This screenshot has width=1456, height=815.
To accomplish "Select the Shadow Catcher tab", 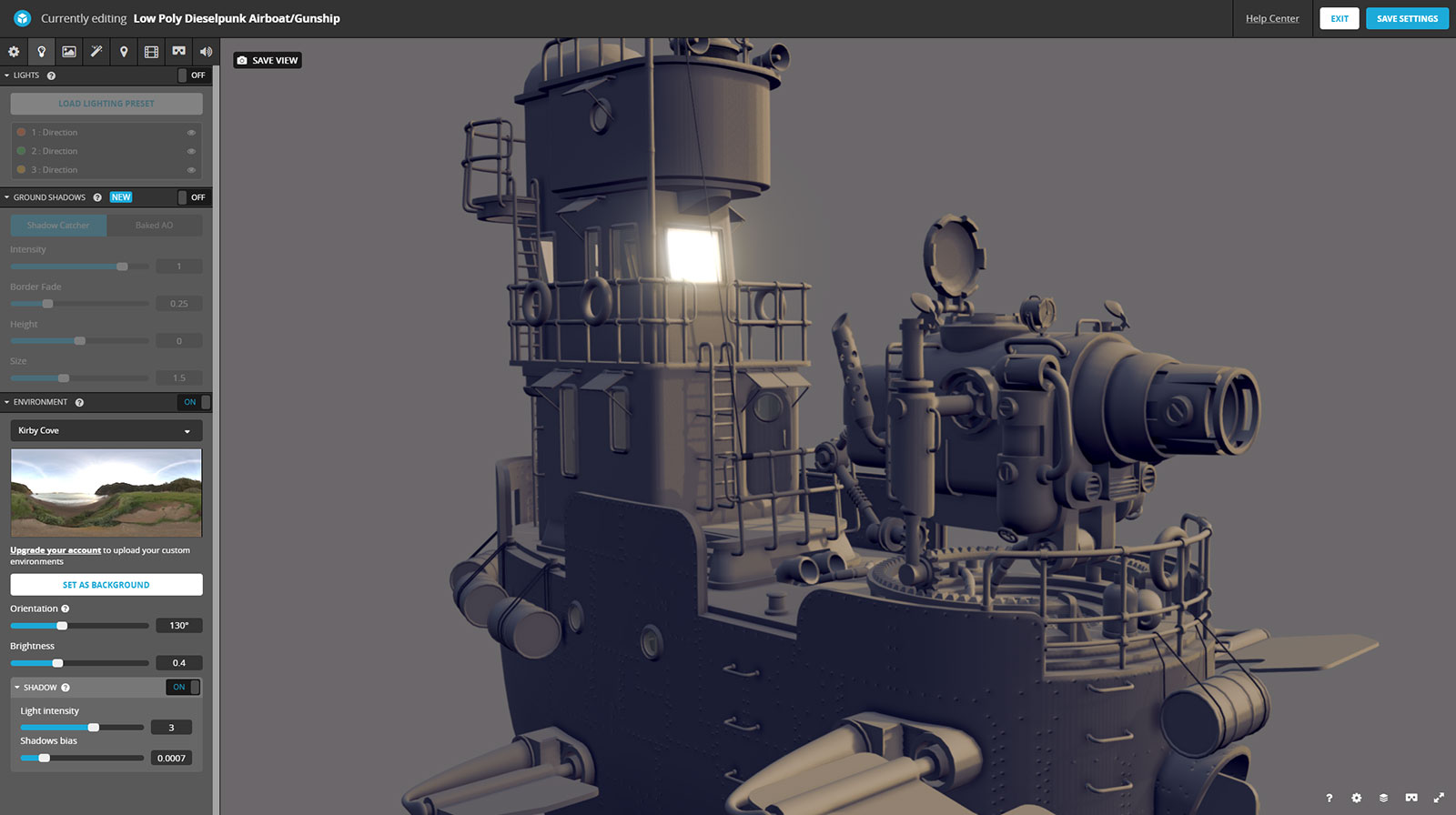I will click(x=58, y=226).
